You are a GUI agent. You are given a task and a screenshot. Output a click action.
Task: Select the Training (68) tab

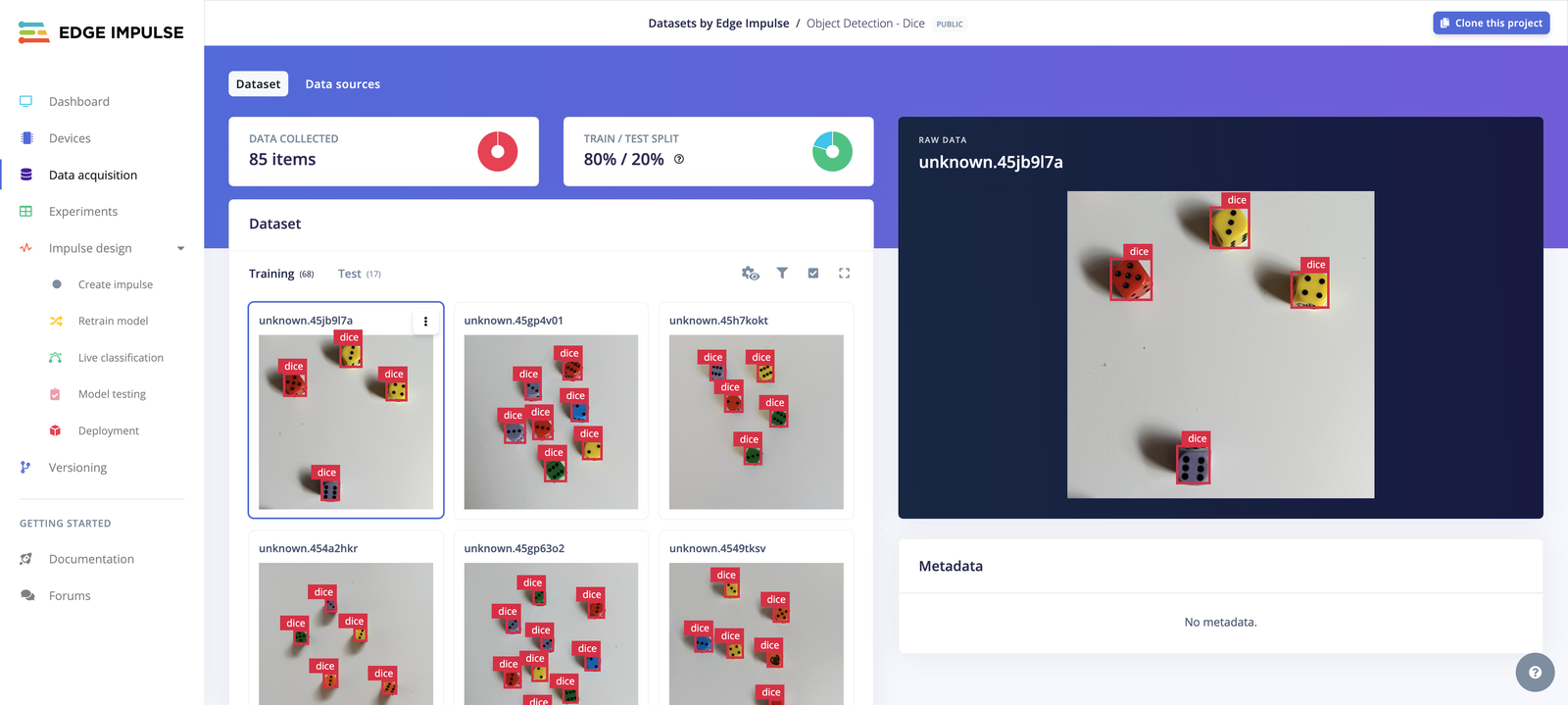coord(281,274)
